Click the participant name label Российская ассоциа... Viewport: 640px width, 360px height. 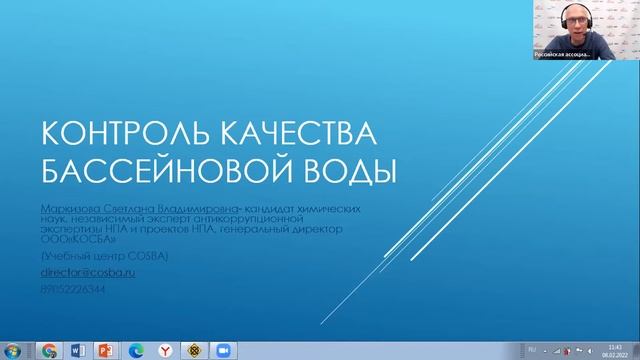click(x=562, y=54)
